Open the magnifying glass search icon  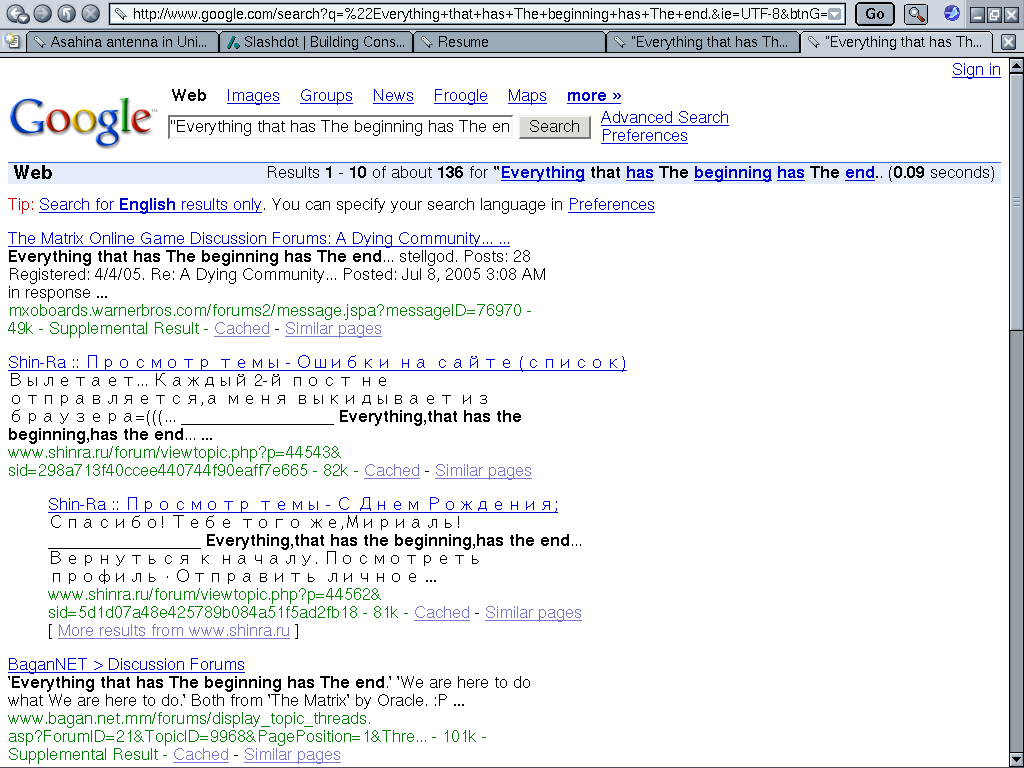[x=917, y=14]
